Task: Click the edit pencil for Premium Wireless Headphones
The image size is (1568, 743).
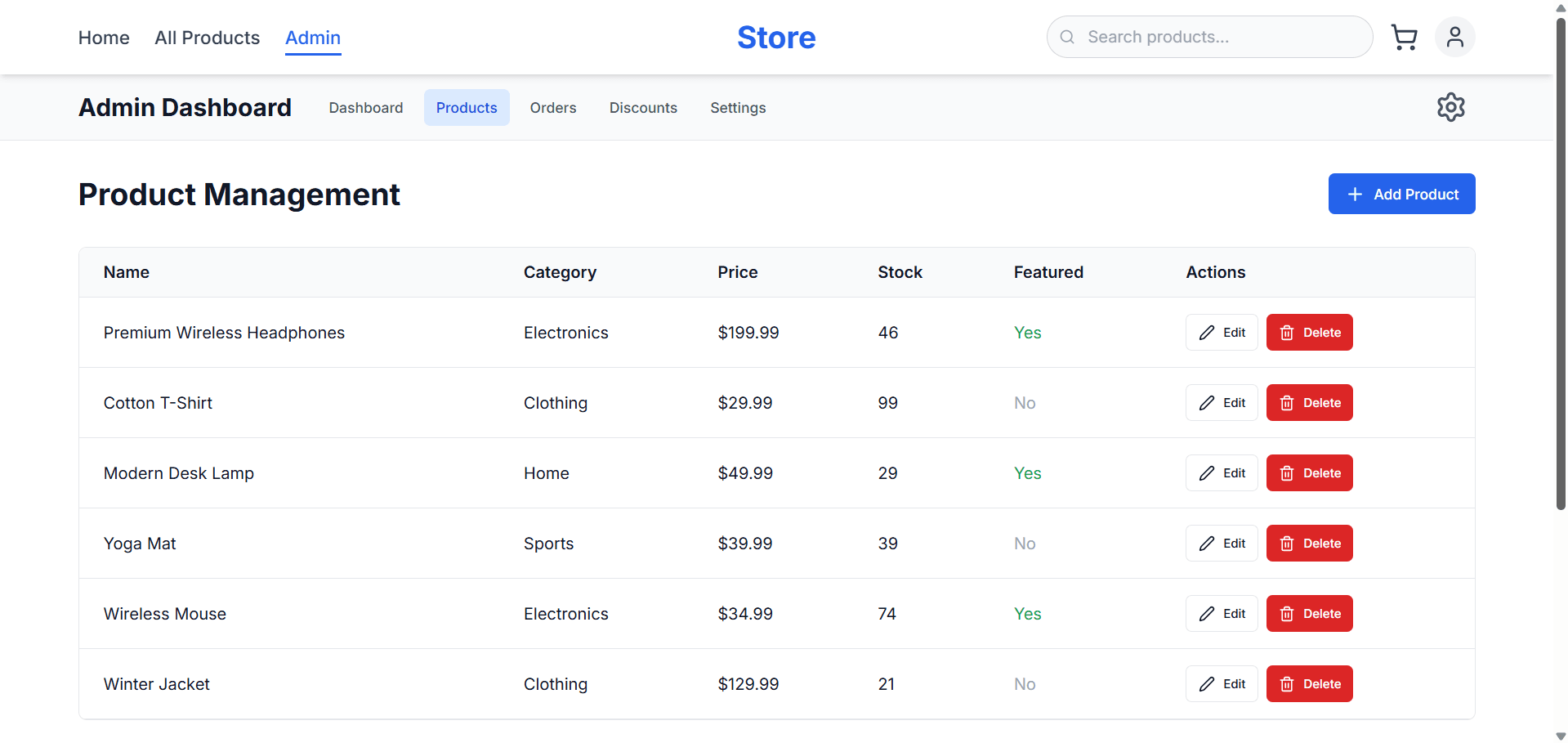Action: tap(1208, 332)
